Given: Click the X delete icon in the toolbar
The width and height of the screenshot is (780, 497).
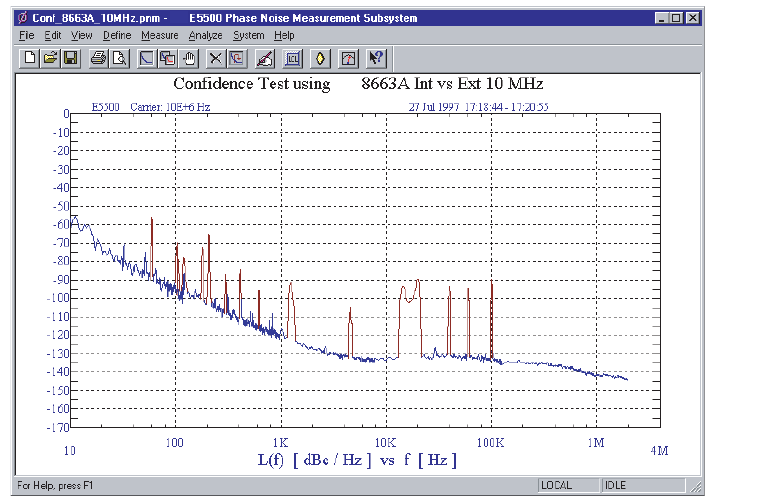Looking at the screenshot, I should tap(216, 58).
